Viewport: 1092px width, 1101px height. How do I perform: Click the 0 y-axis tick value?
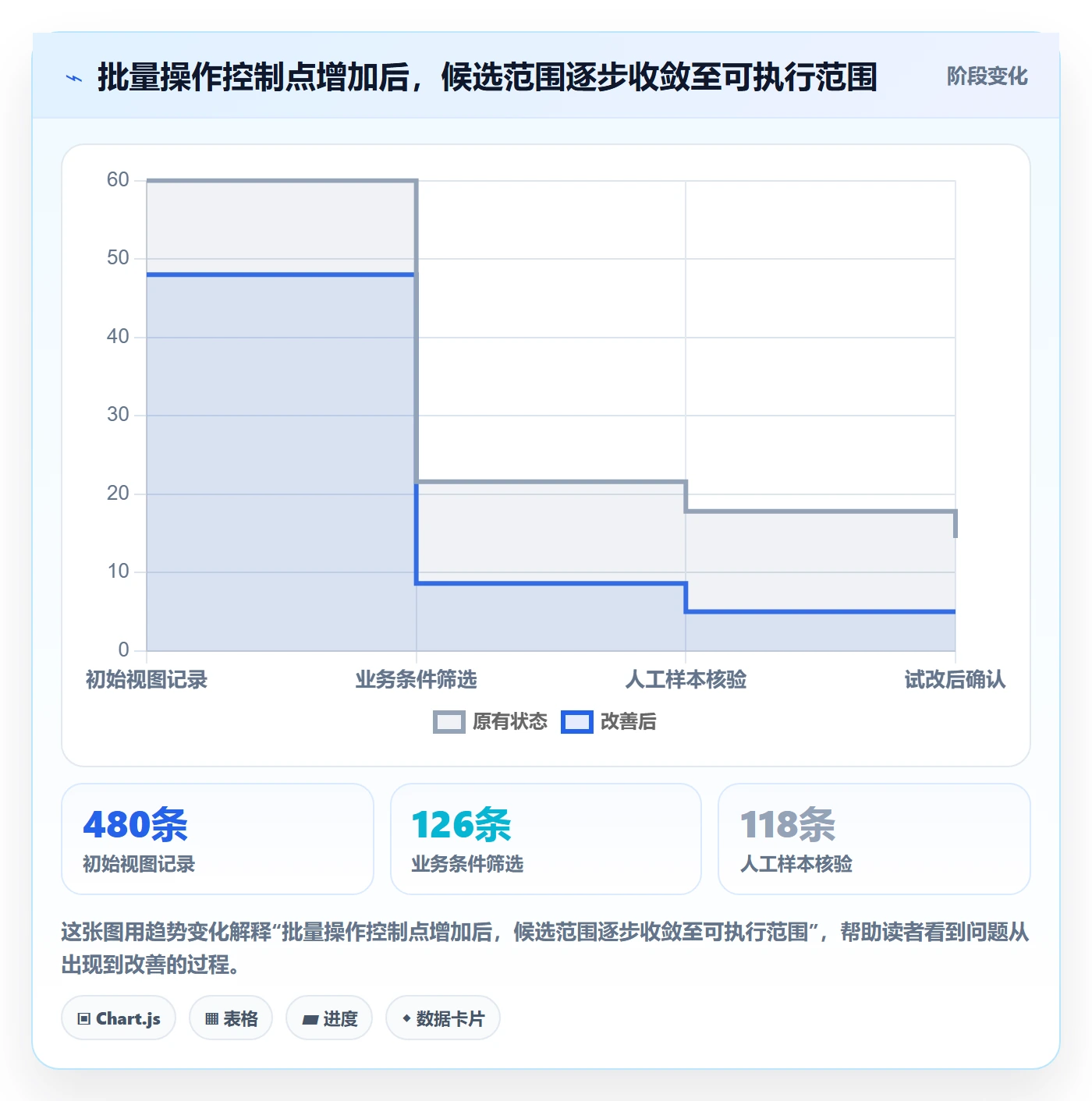[123, 650]
